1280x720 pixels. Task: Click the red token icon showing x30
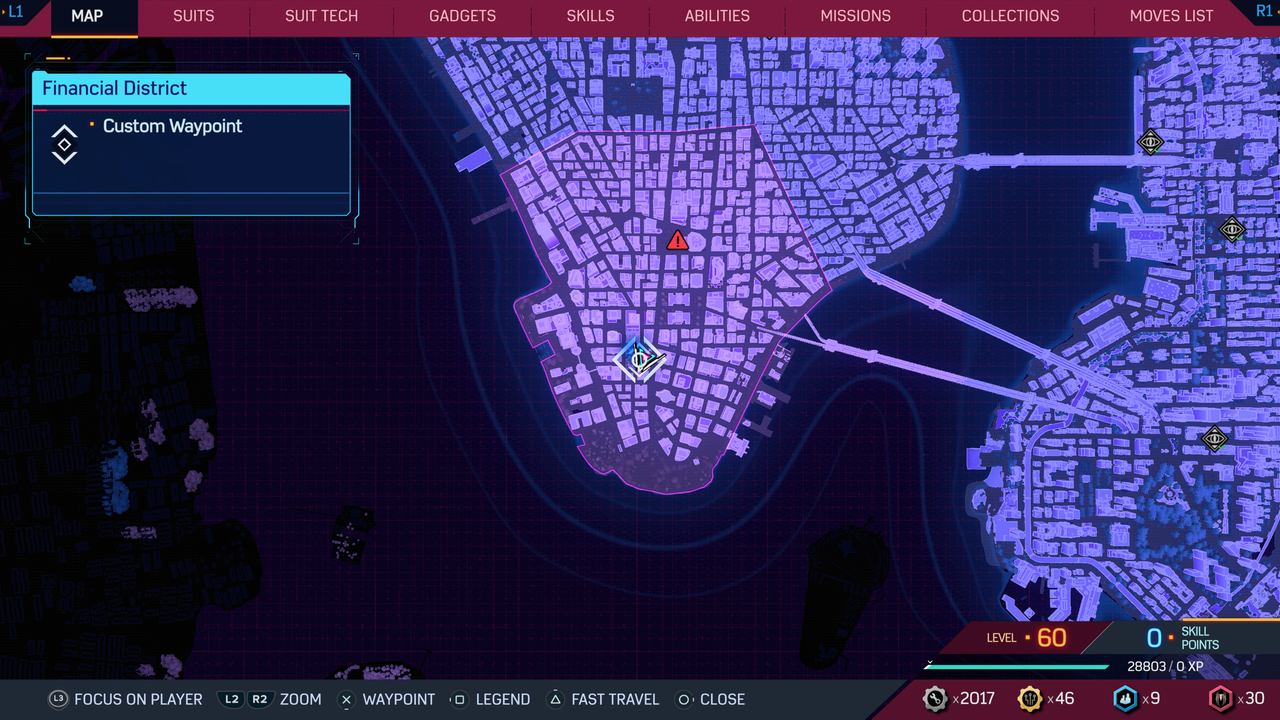pos(1220,699)
